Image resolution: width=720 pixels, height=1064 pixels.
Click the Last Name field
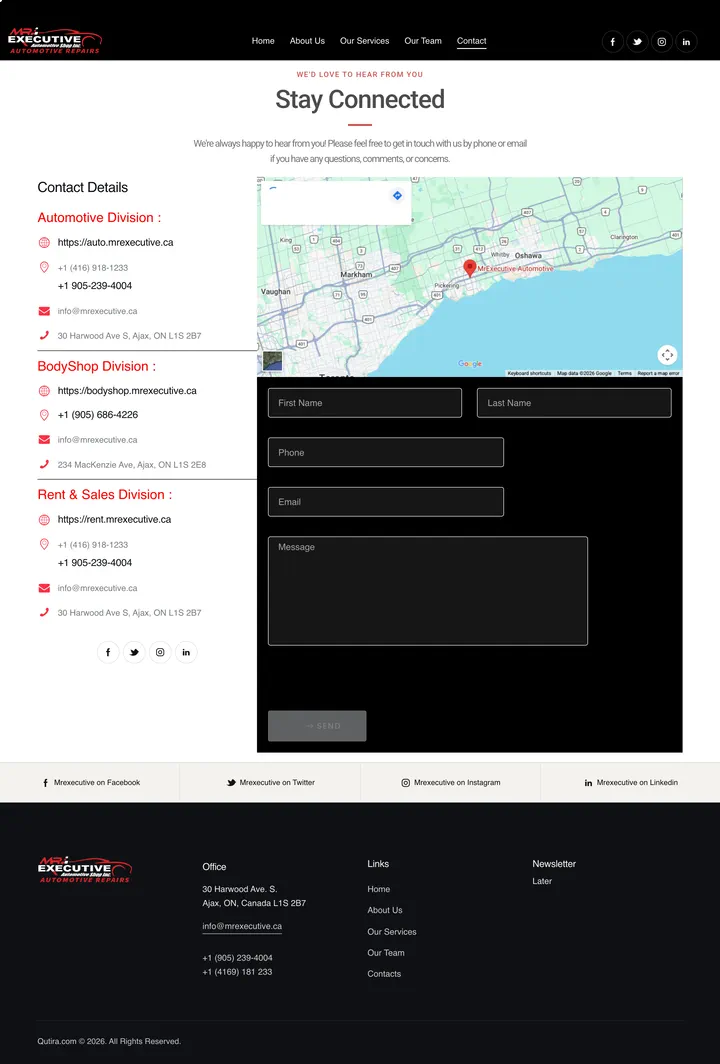pos(574,403)
